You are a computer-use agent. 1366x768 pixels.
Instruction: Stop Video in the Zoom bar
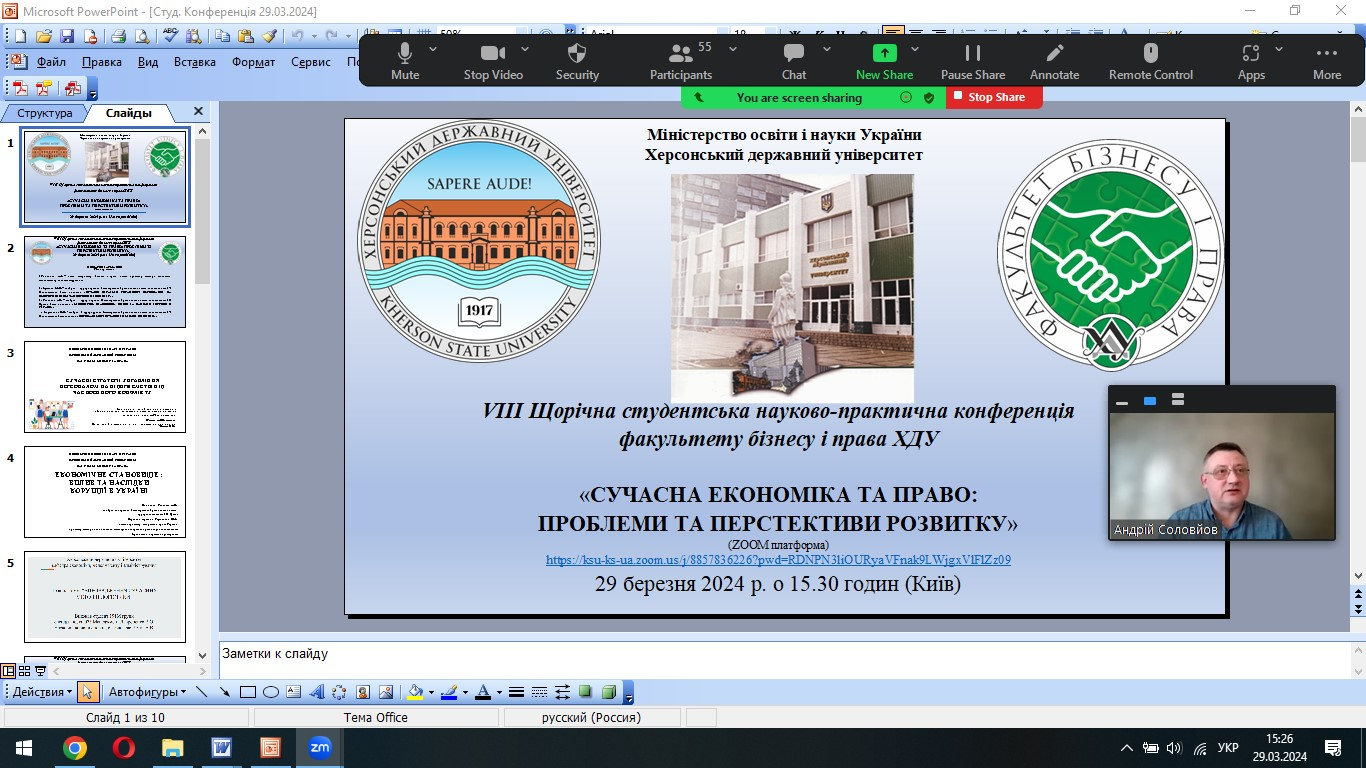click(x=493, y=61)
